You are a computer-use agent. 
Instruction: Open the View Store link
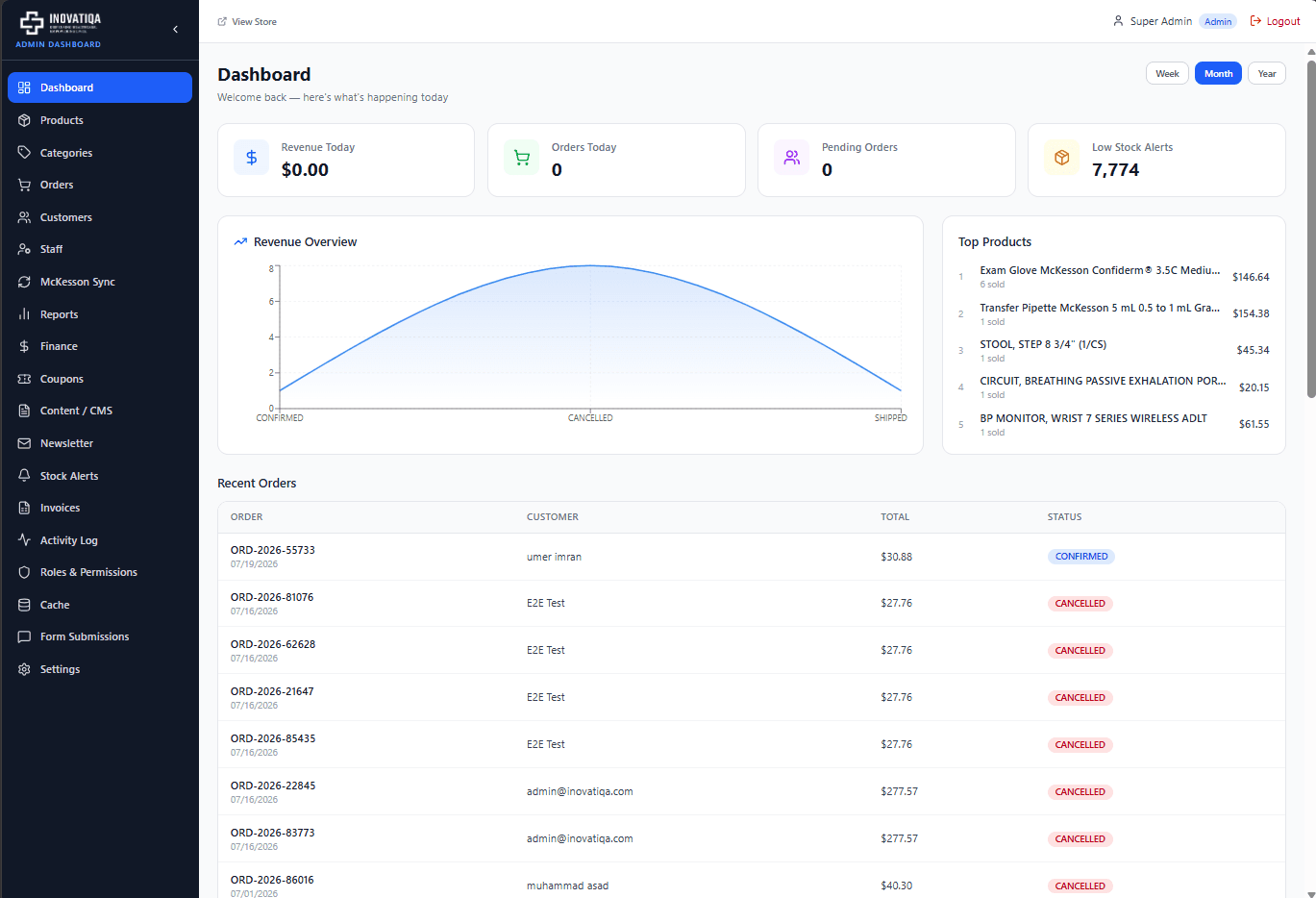[x=247, y=21]
